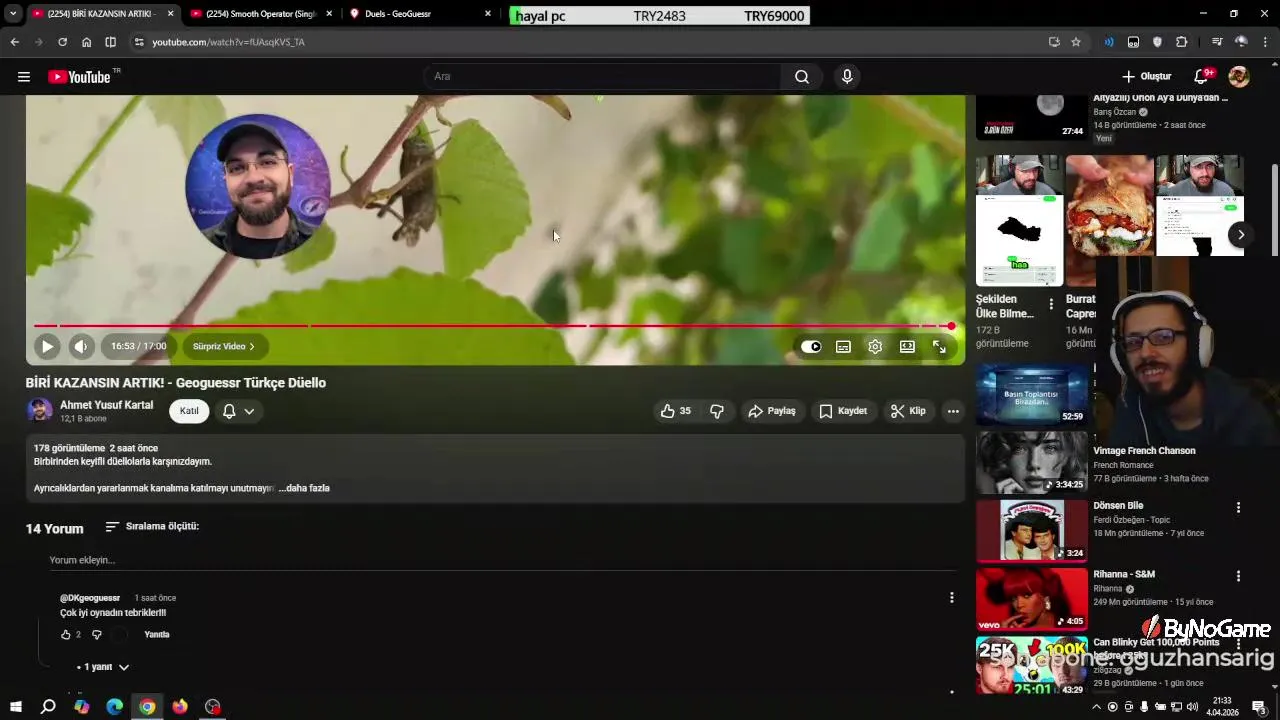Open the notifications bell in the header

pos(1203,77)
